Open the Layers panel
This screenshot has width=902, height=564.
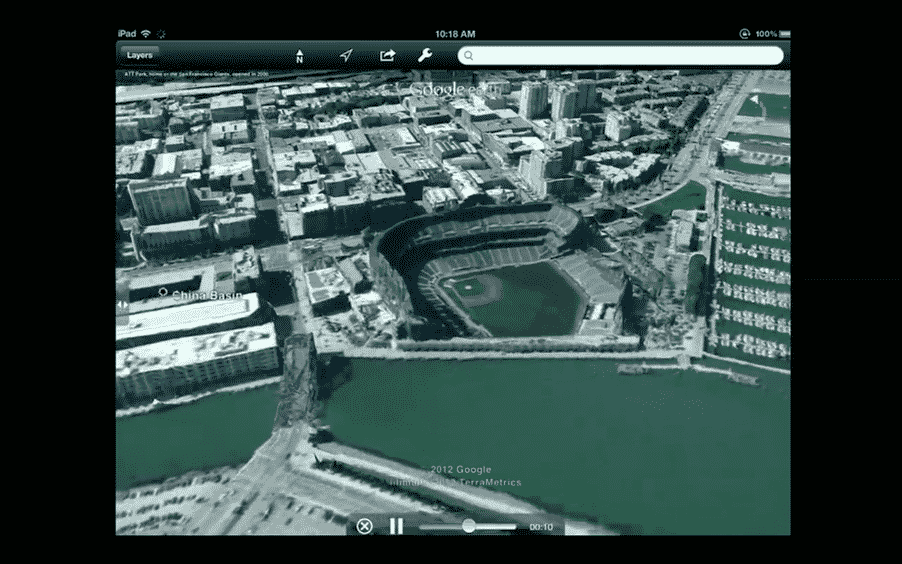[x=140, y=55]
